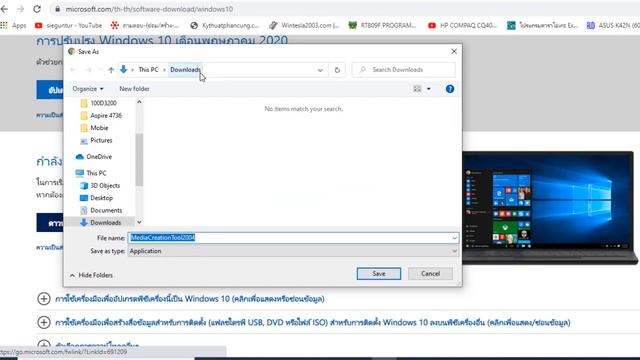
Task: Open the HP COMPAQ CQ40 bookmark
Action: (x=462, y=25)
